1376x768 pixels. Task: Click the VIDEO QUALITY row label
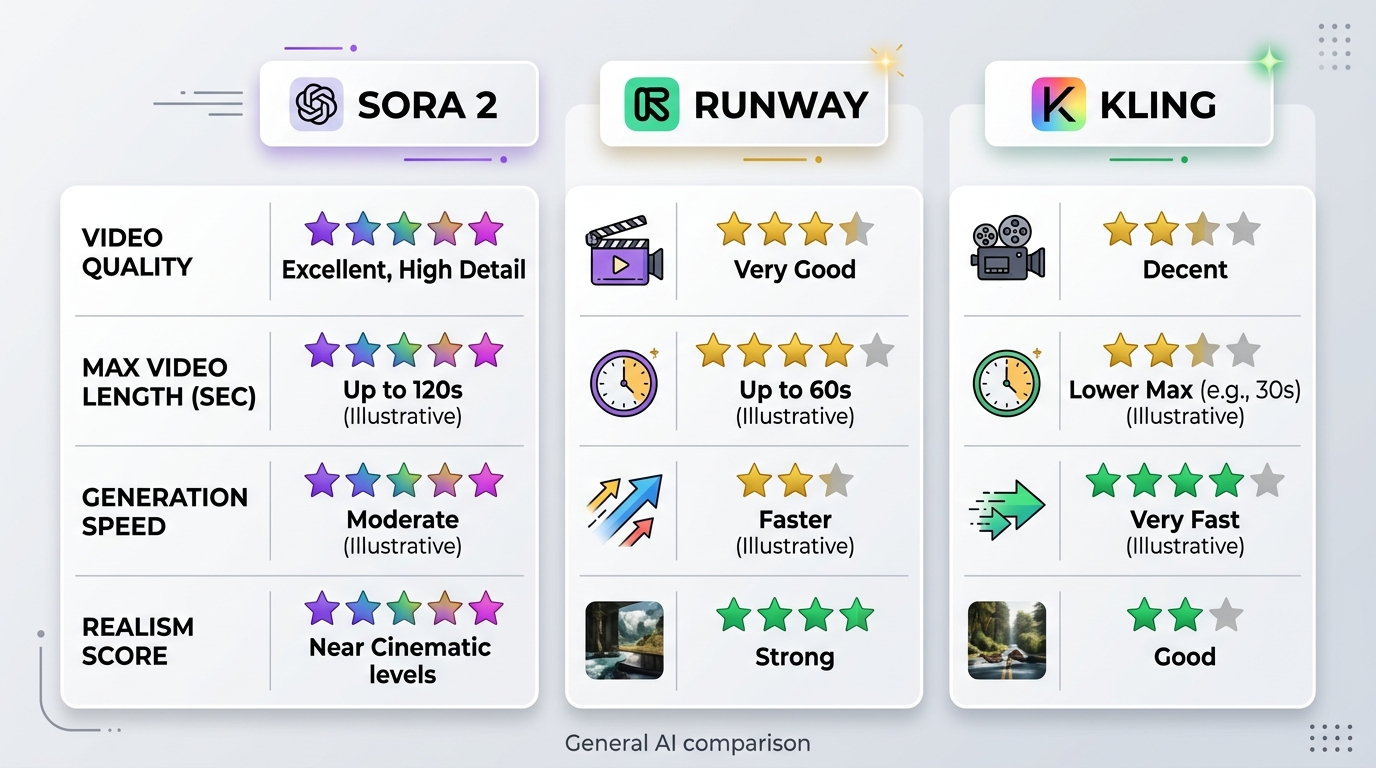136,252
